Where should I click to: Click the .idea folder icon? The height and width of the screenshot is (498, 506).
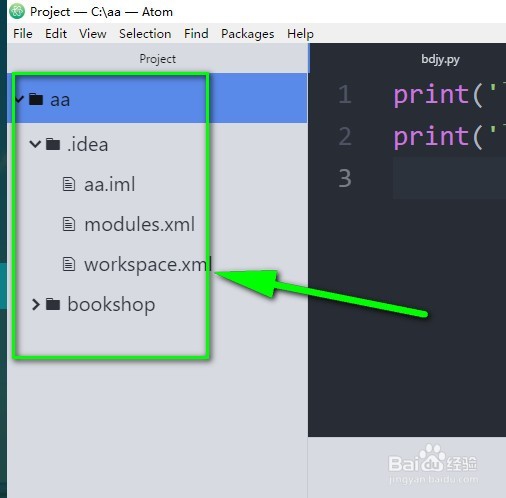53,144
